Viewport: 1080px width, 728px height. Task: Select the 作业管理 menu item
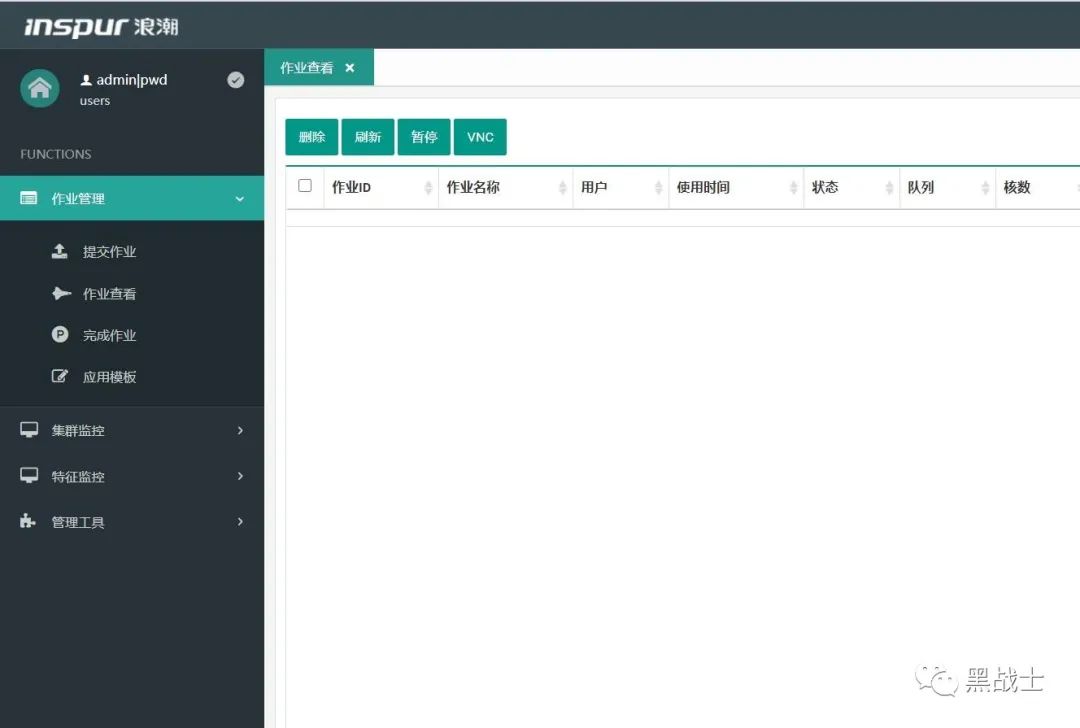click(132, 198)
